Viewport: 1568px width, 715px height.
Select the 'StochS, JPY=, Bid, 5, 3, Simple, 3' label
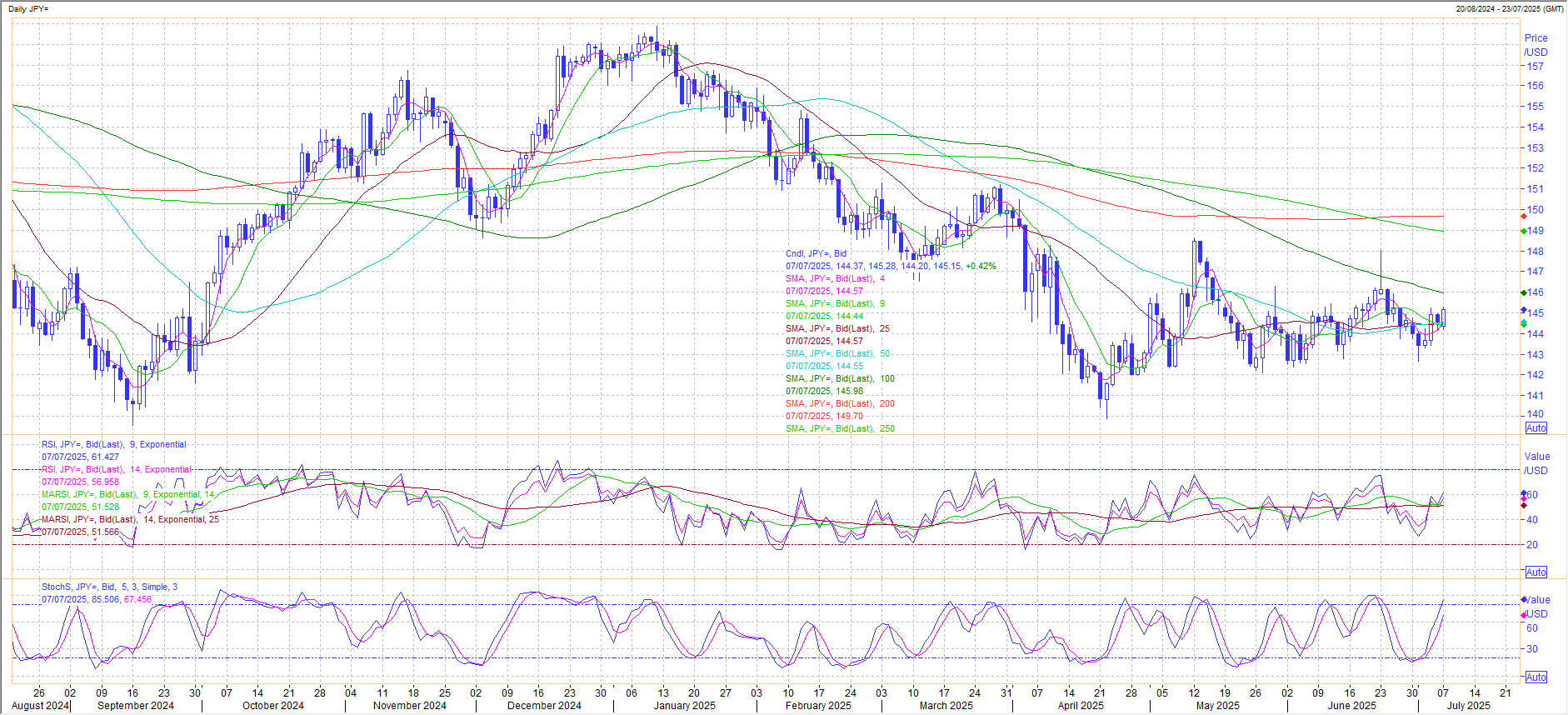click(x=109, y=587)
